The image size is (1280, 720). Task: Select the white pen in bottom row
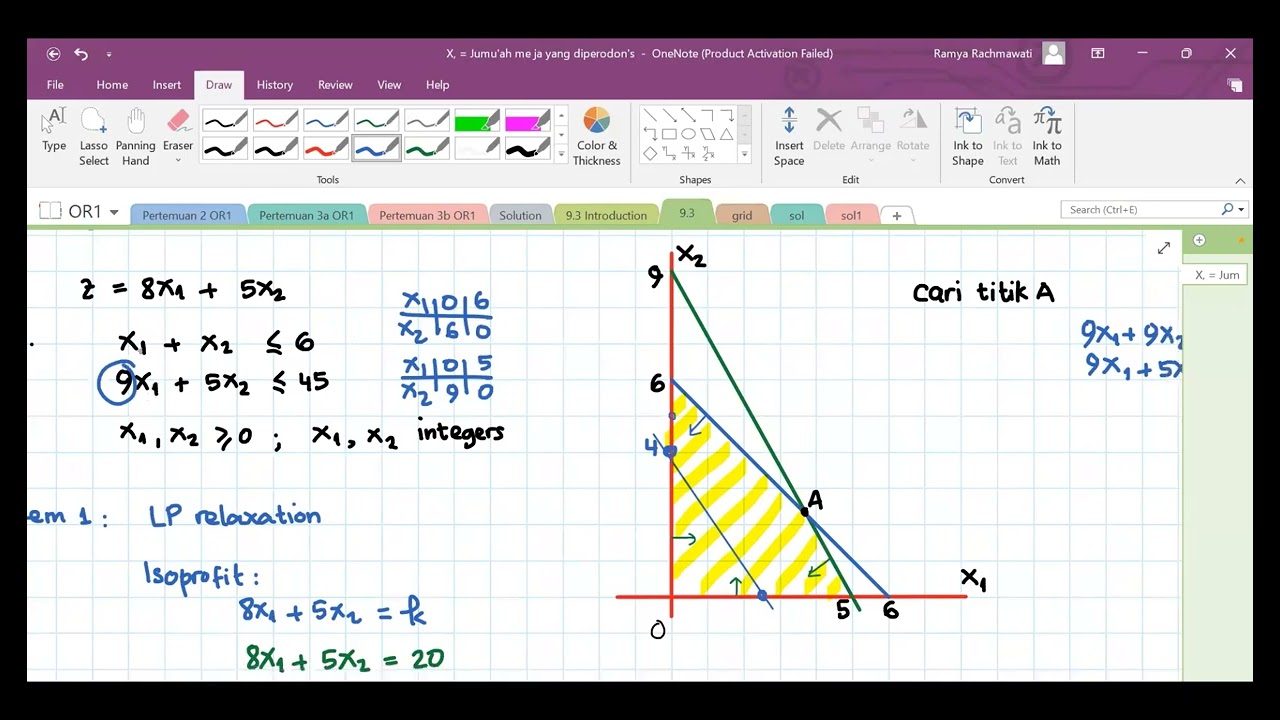click(477, 149)
